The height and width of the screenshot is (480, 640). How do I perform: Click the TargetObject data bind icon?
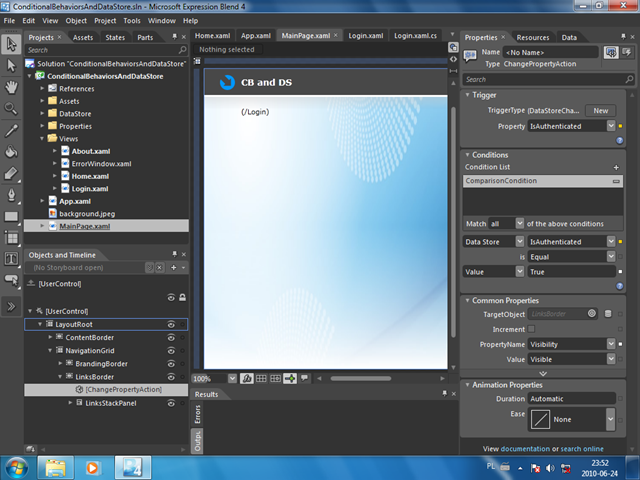pyautogui.click(x=608, y=313)
